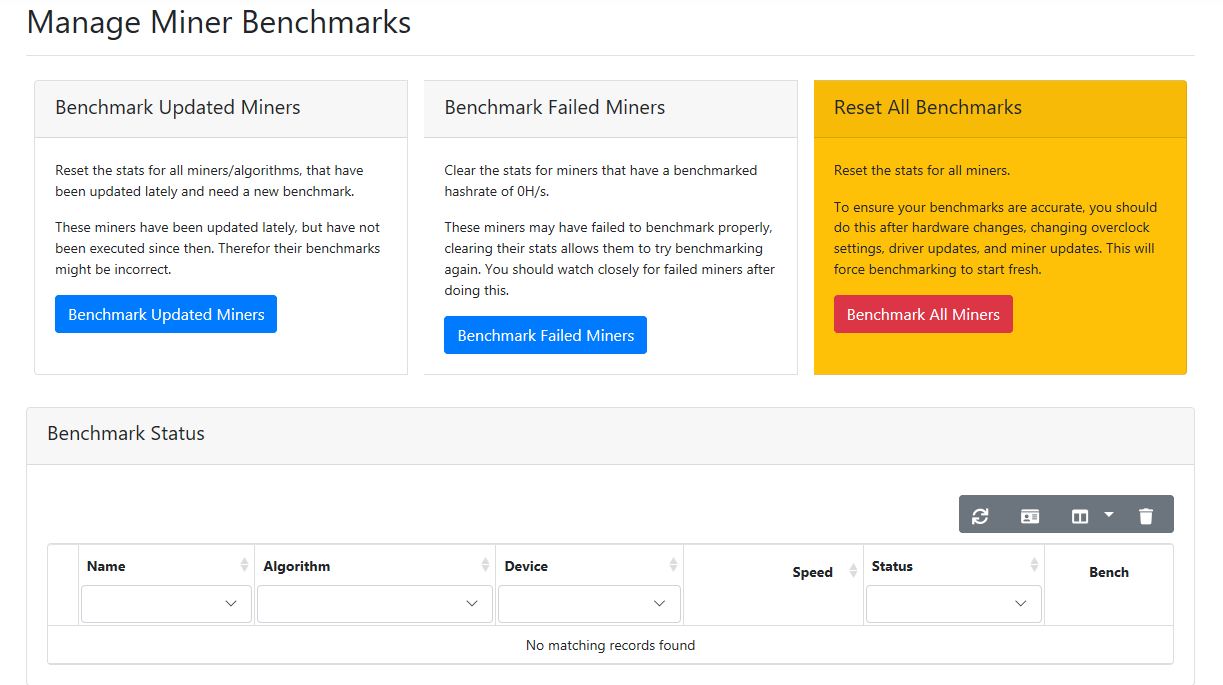Screen dimensions: 1223x685
Task: Open the column visibility icon
Action: click(1079, 515)
